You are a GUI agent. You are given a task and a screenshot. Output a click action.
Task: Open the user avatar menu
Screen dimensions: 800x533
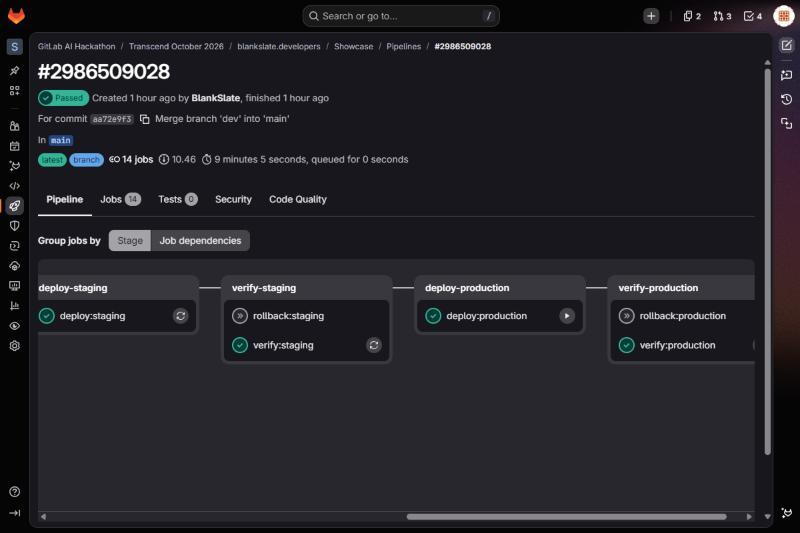click(x=783, y=16)
